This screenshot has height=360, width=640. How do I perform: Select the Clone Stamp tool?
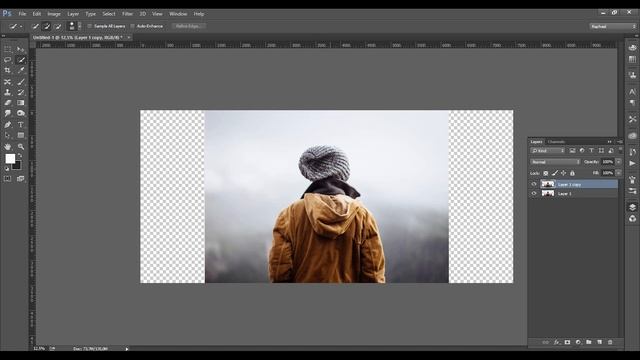8,92
